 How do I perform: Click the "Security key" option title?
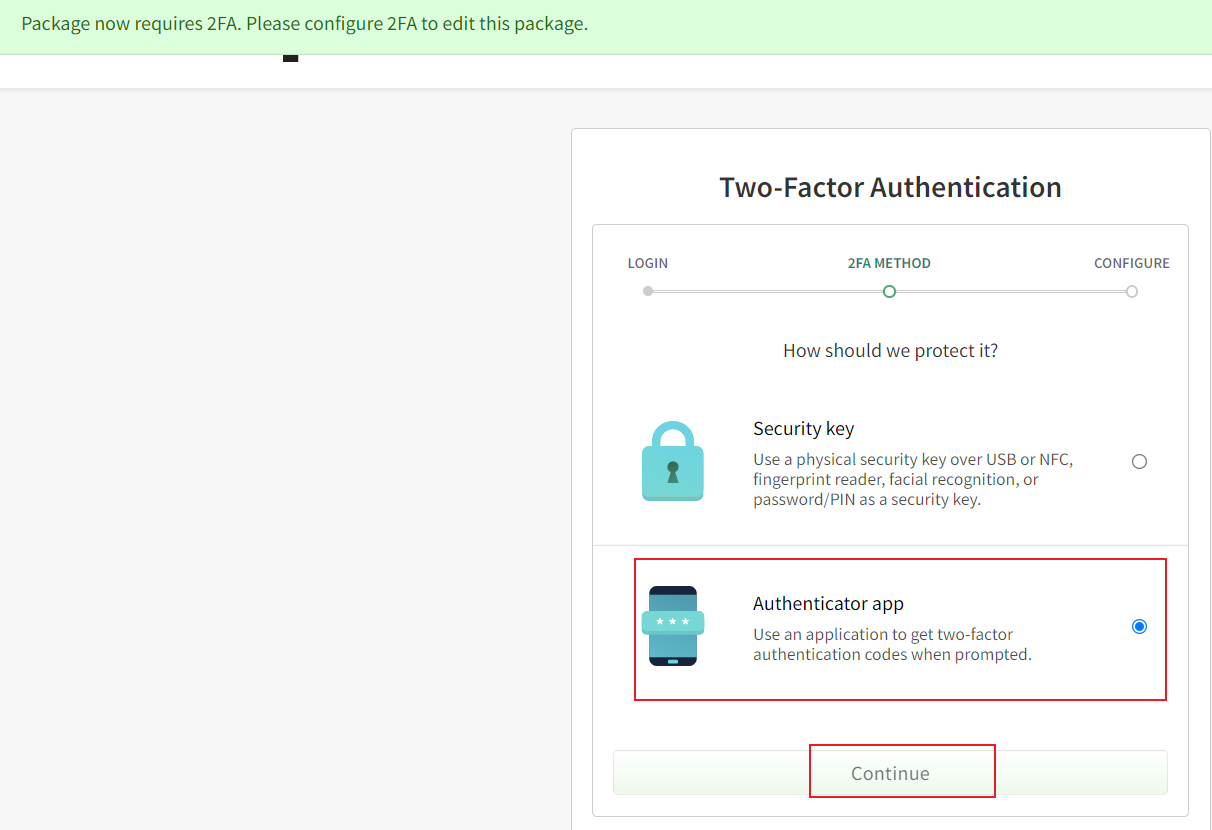[x=803, y=429]
